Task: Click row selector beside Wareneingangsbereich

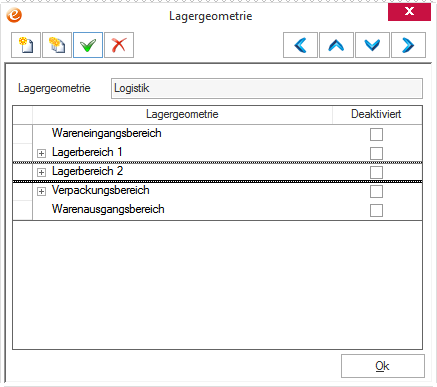Action: (x=23, y=134)
